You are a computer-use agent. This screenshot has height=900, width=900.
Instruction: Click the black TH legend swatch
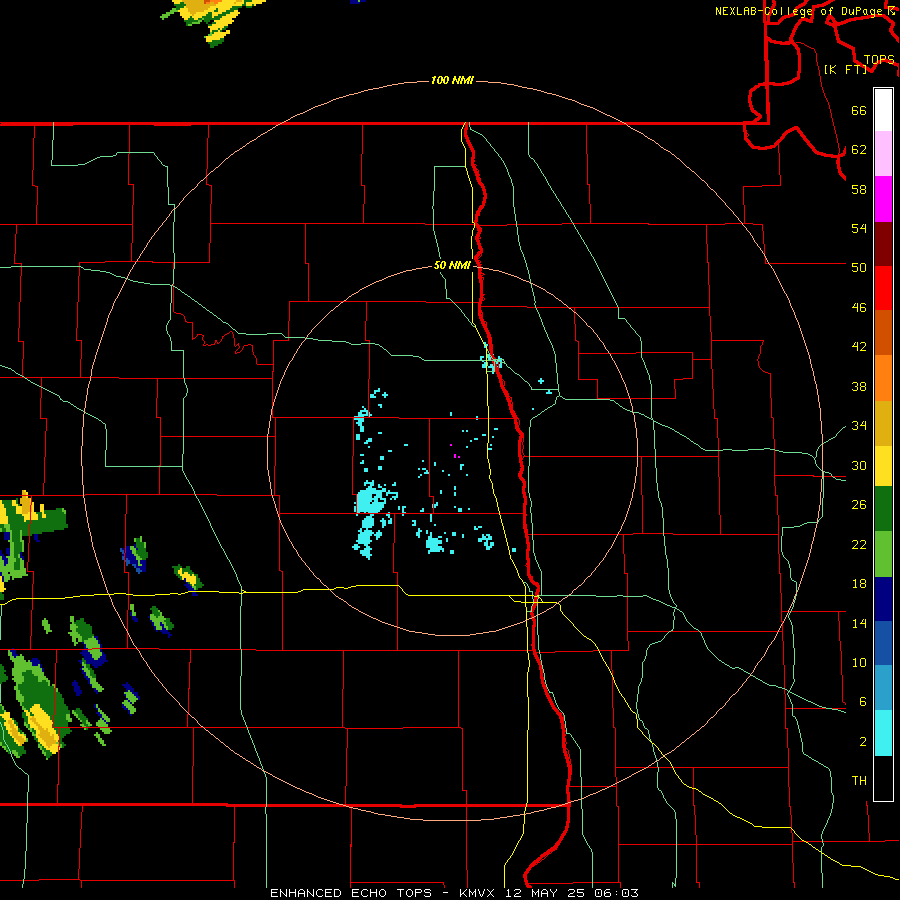(883, 778)
